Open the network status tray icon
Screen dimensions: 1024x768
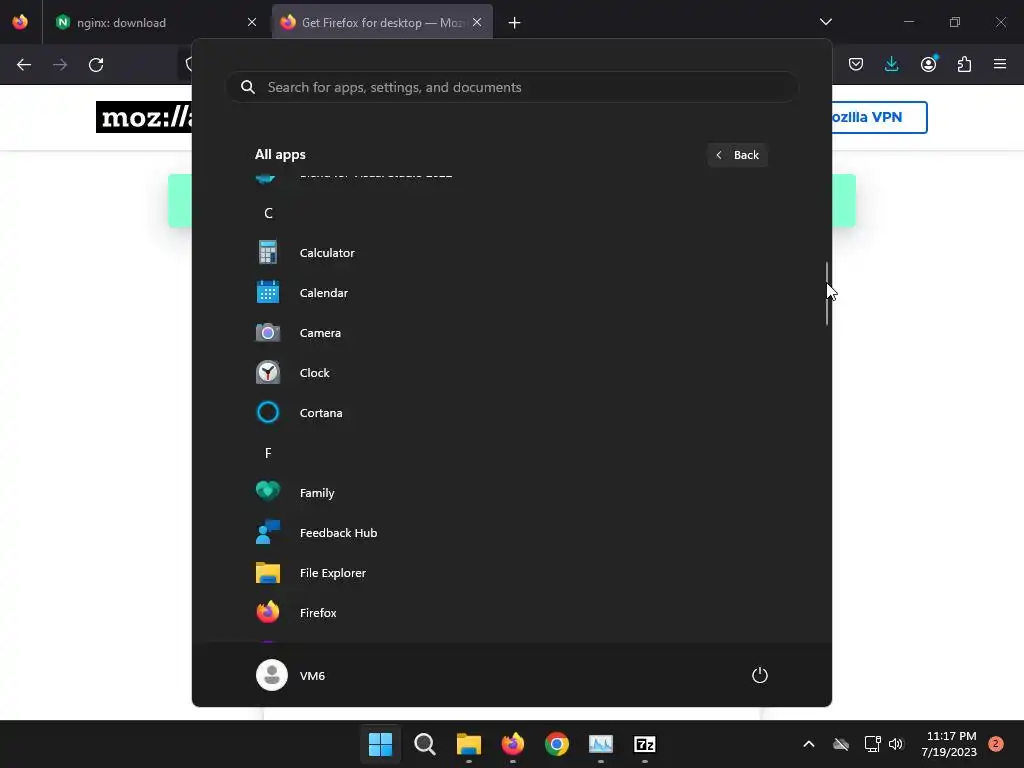click(872, 744)
